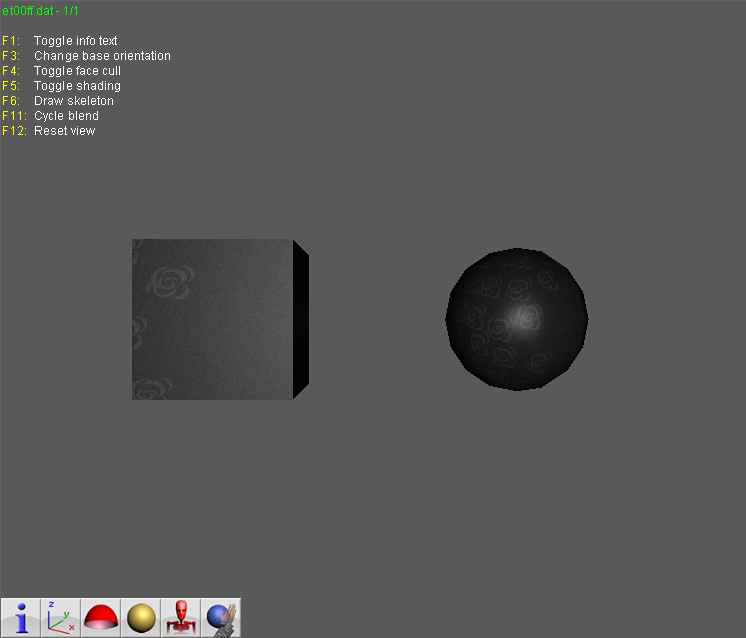Click the 'Change base orientation' F3 line
This screenshot has height=638, width=746.
86,56
